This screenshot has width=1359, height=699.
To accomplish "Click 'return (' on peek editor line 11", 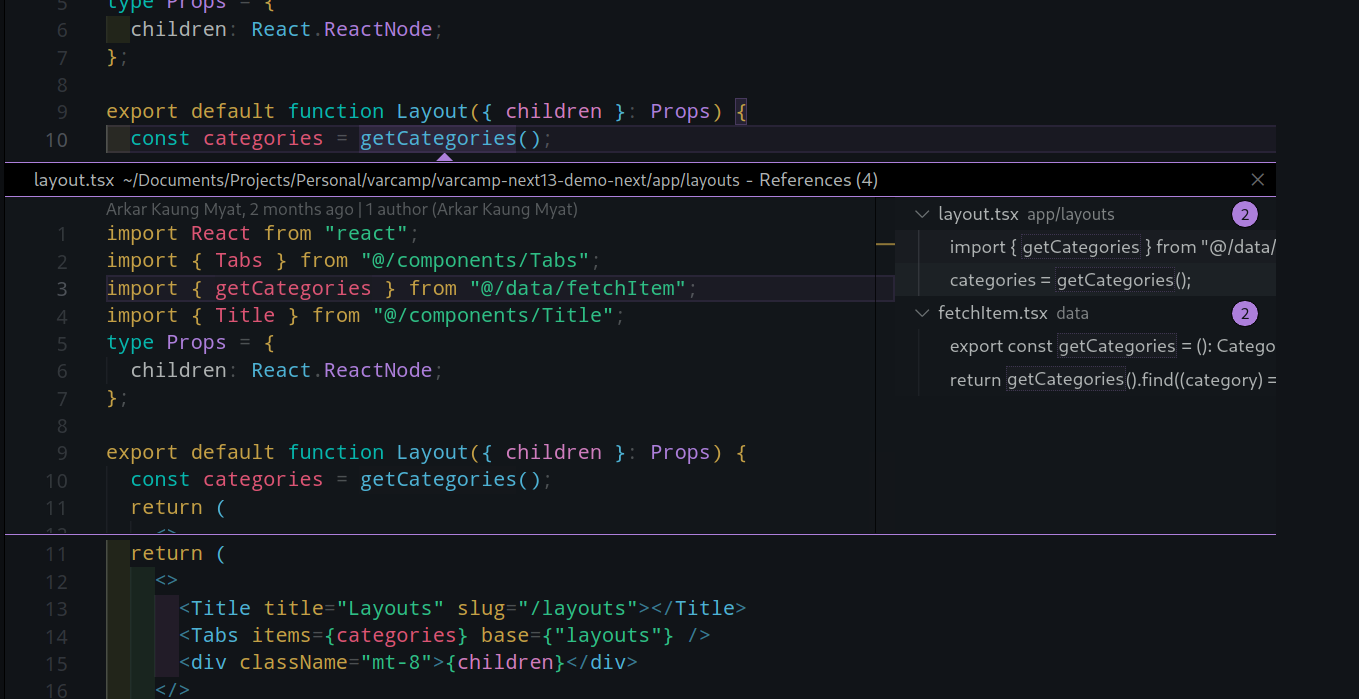I will (179, 507).
